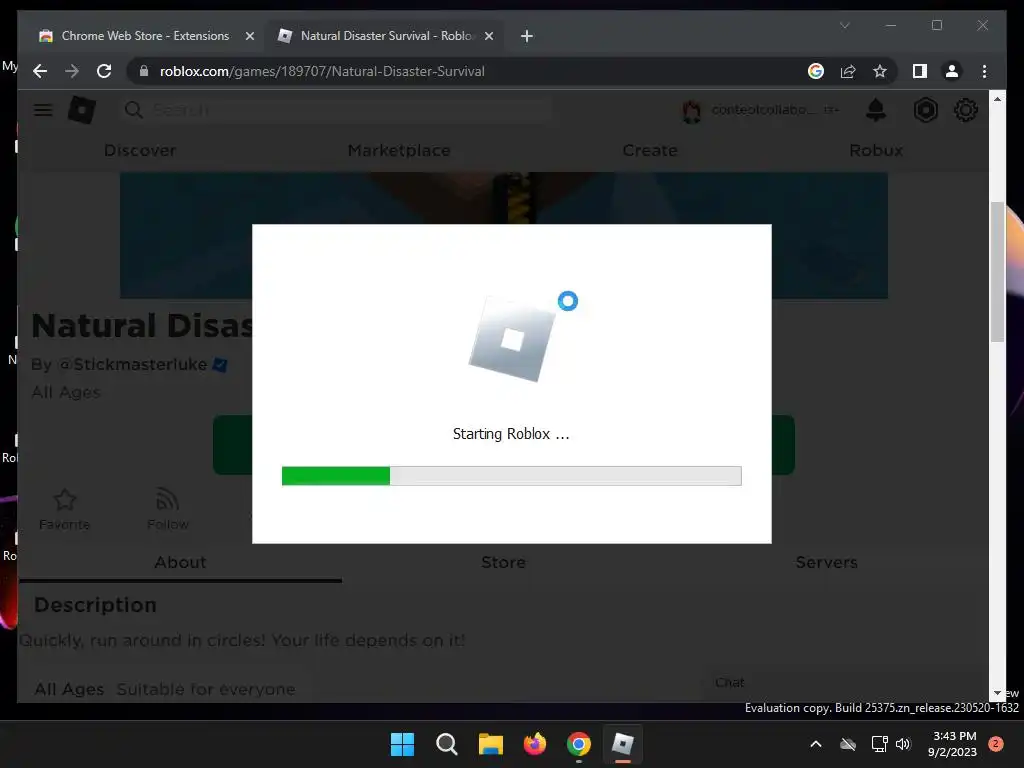
Task: Open the Chrome profile icon
Action: click(x=952, y=71)
